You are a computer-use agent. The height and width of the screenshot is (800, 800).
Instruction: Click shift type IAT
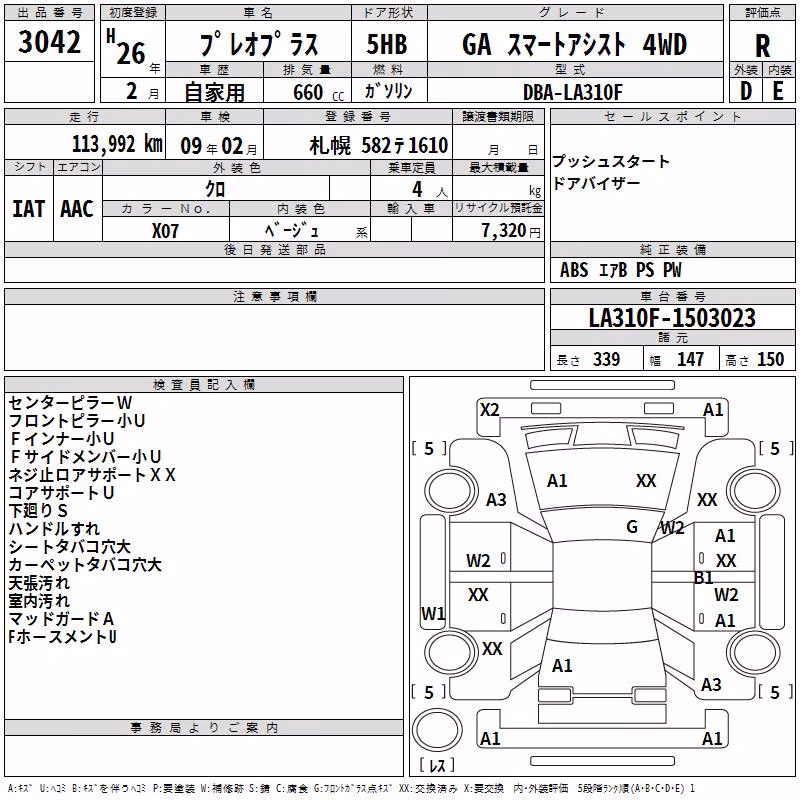pos(28,209)
